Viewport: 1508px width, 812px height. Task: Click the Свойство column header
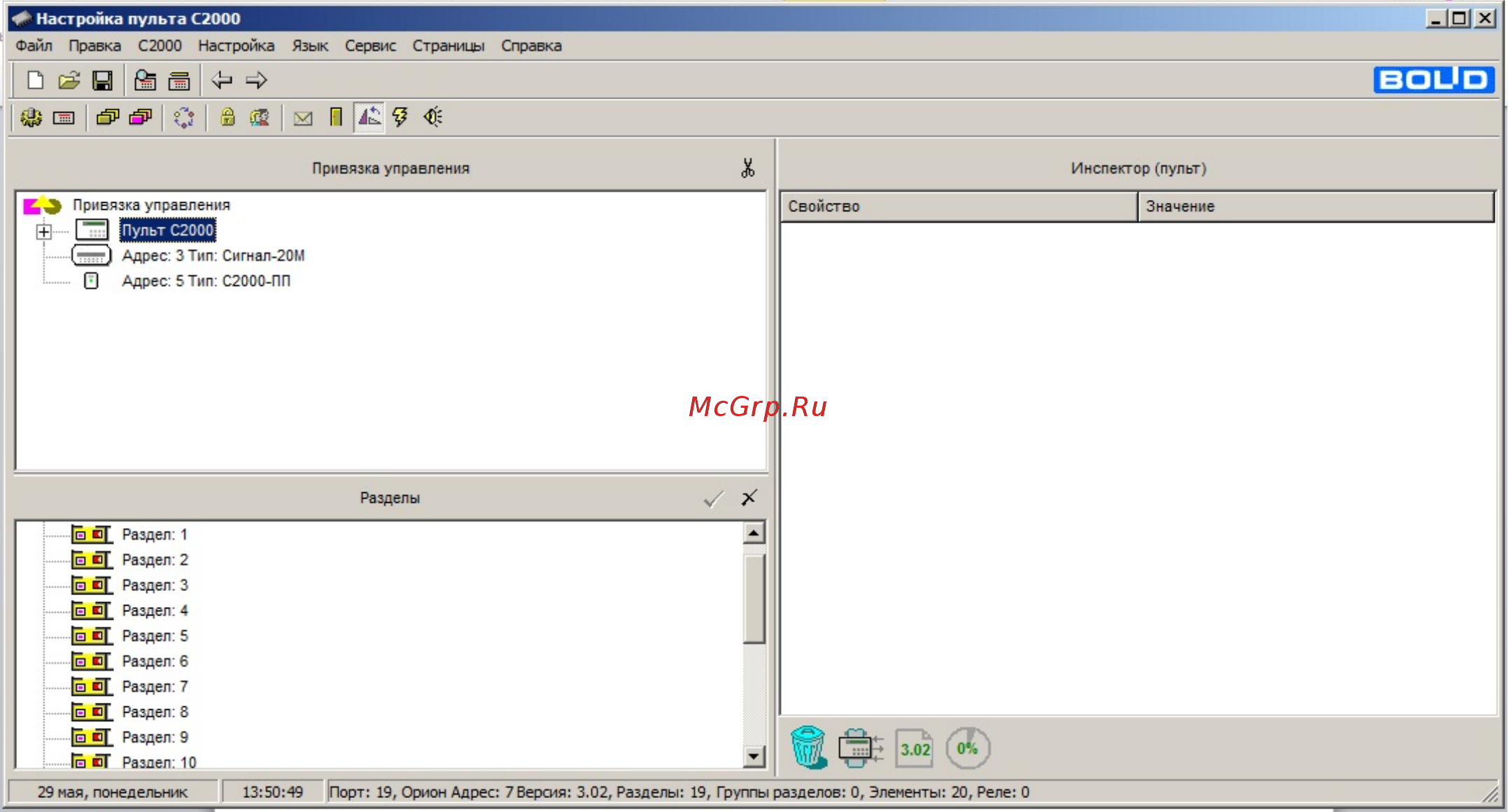coord(959,206)
